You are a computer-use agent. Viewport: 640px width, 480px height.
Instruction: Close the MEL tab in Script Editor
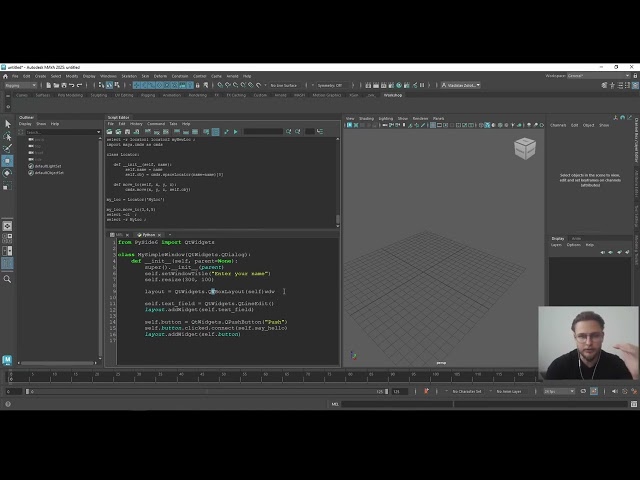pos(127,235)
